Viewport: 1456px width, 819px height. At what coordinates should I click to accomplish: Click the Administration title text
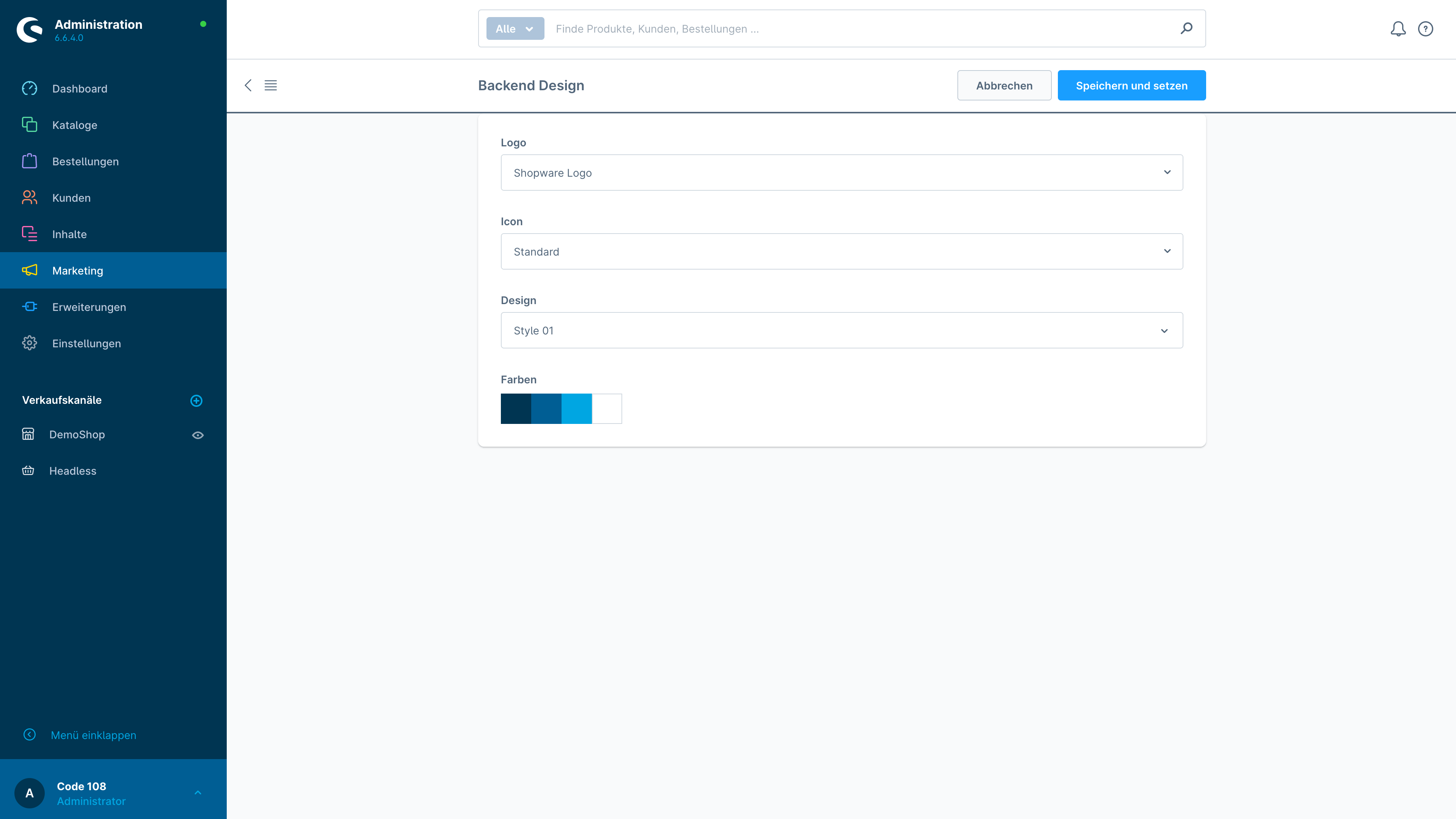point(98,24)
